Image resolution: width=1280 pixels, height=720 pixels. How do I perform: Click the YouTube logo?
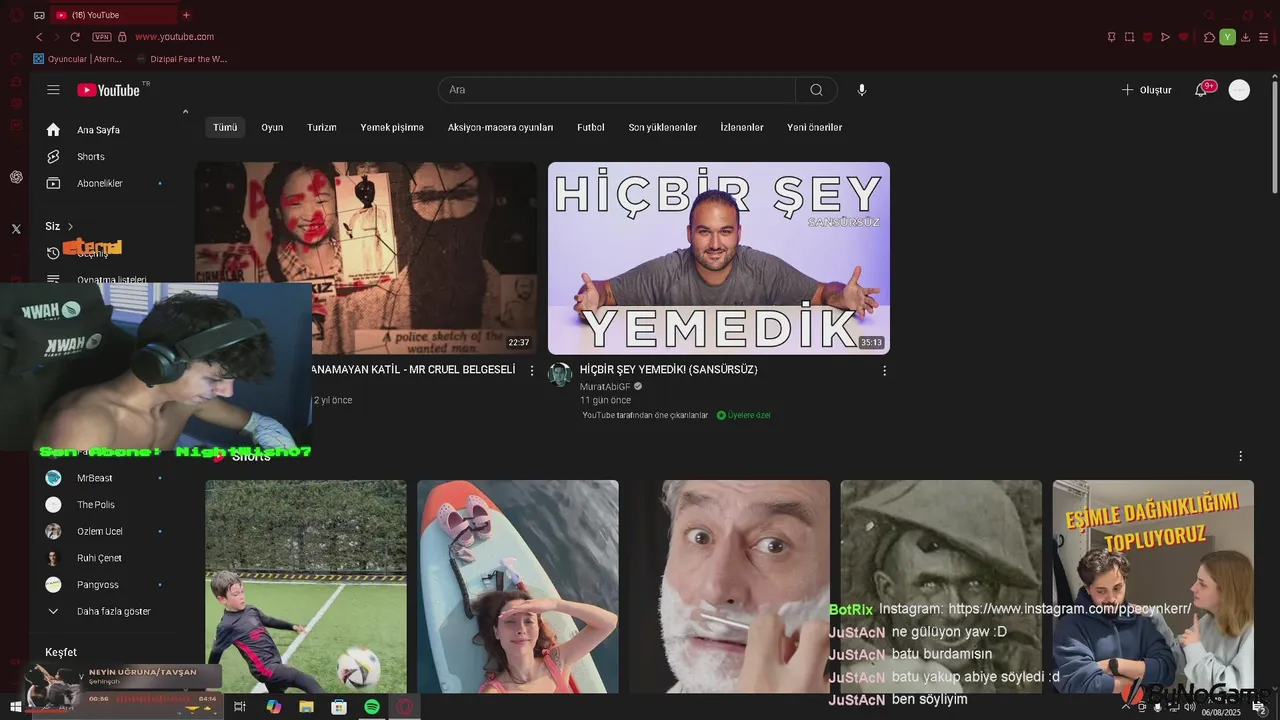109,90
